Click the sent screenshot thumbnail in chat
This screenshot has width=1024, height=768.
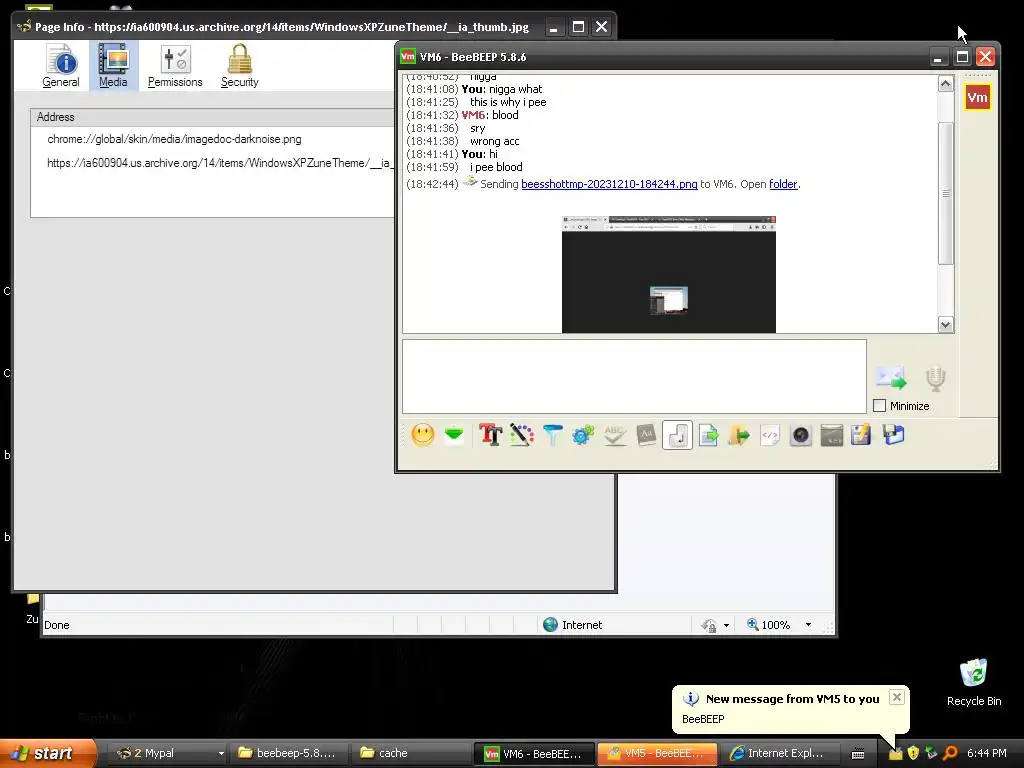point(669,274)
